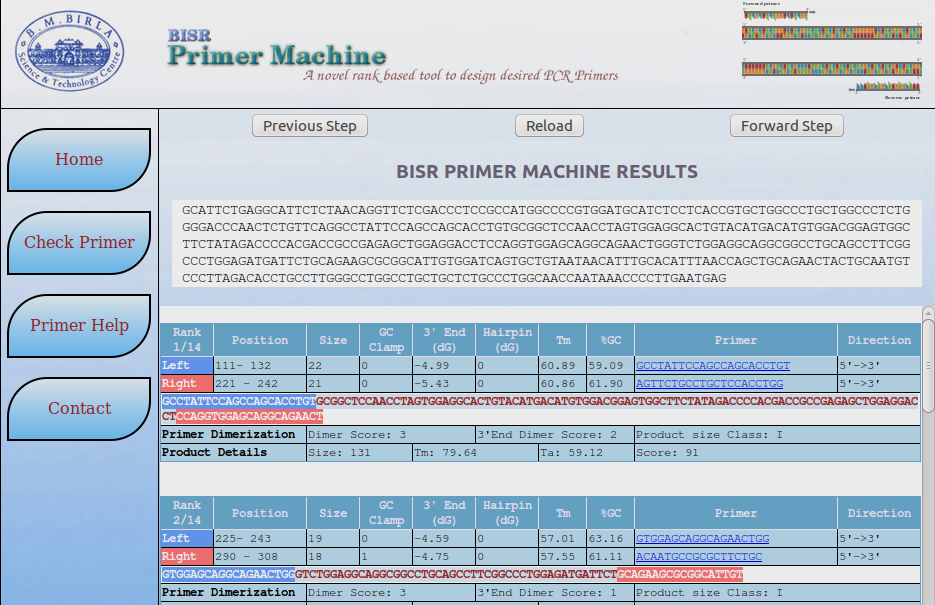
Task: Click 3' End dG value -5.43
Action: tap(444, 383)
